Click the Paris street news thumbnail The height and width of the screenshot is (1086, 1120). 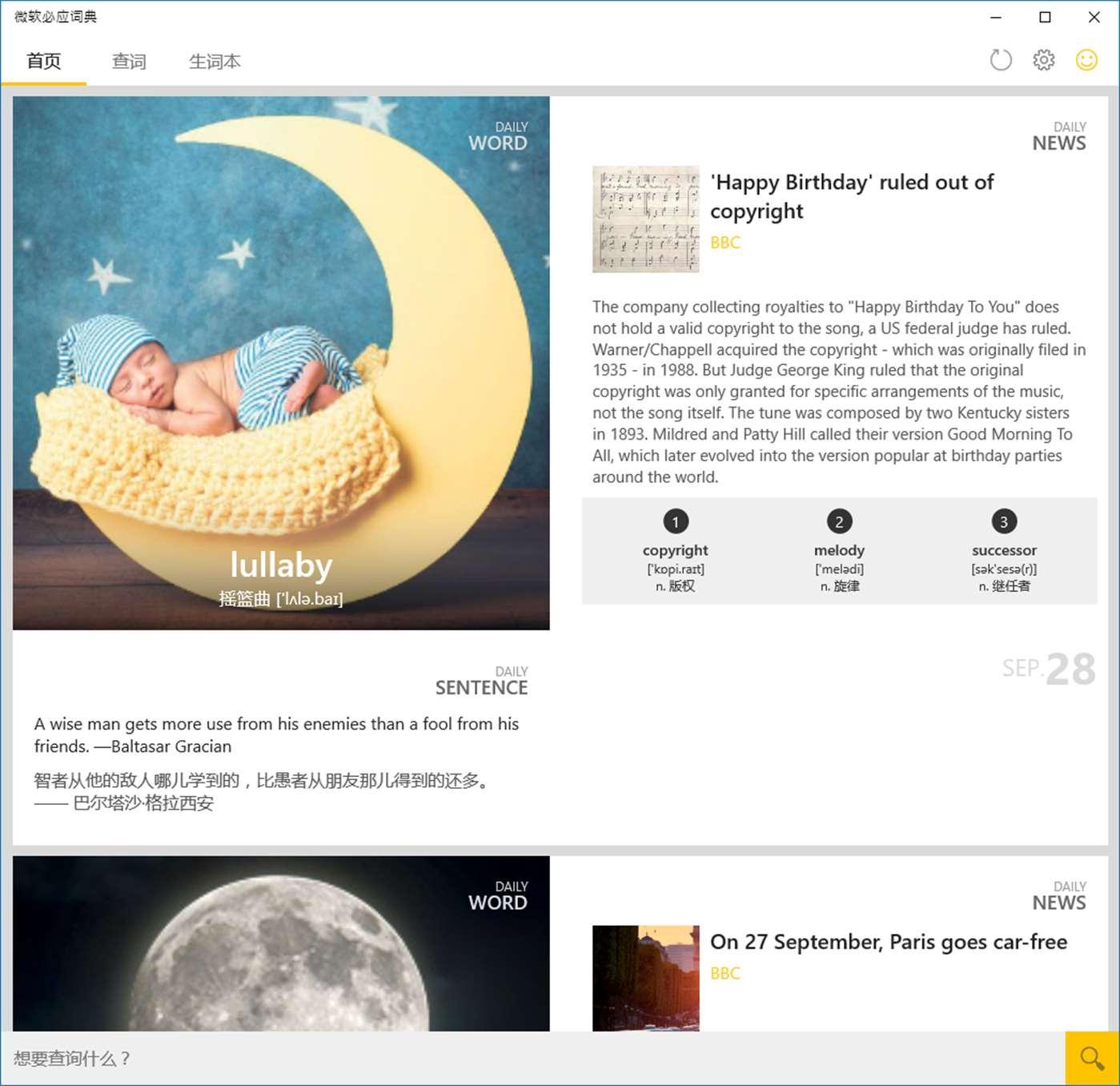(x=646, y=978)
